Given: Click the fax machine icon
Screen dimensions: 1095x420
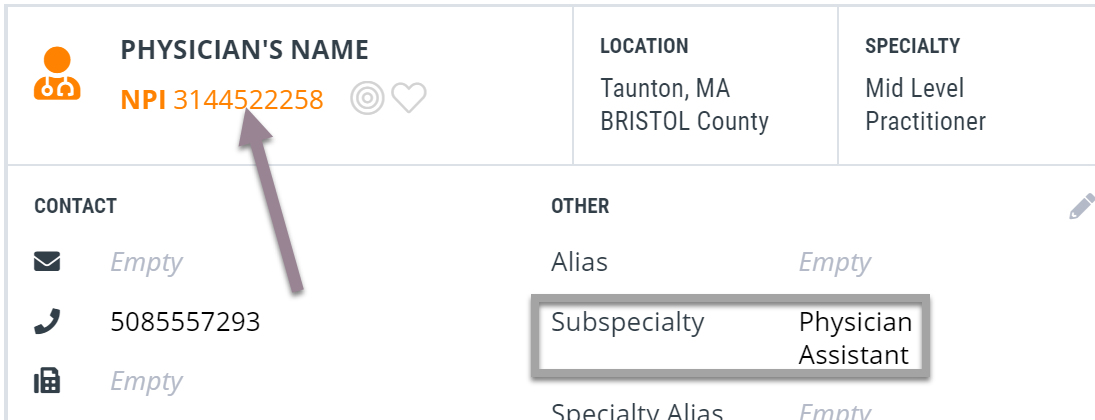Looking at the screenshot, I should pos(47,382).
